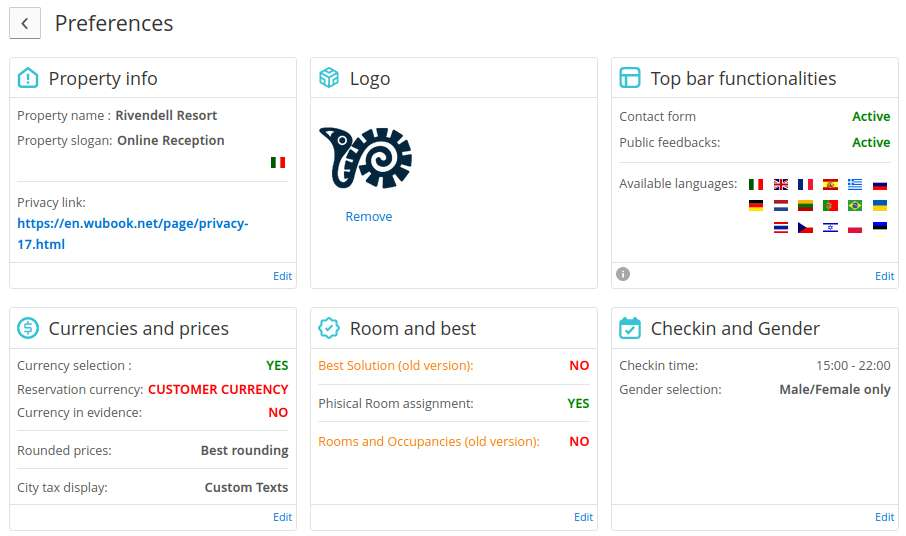The height and width of the screenshot is (536, 906).
Task: Edit the Currencies and prices section
Action: [x=283, y=517]
